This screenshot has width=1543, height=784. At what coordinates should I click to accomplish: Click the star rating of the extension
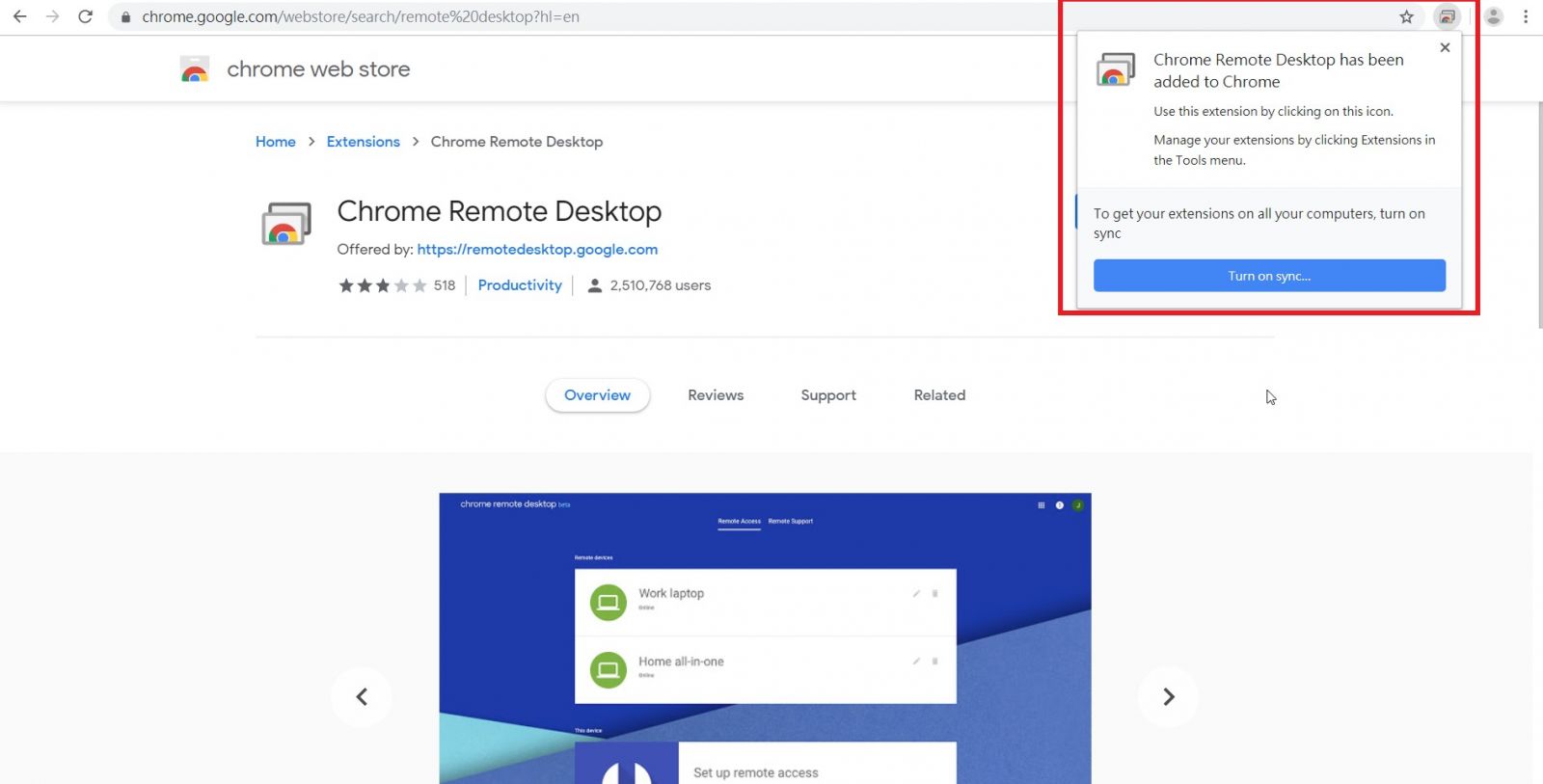tap(382, 285)
